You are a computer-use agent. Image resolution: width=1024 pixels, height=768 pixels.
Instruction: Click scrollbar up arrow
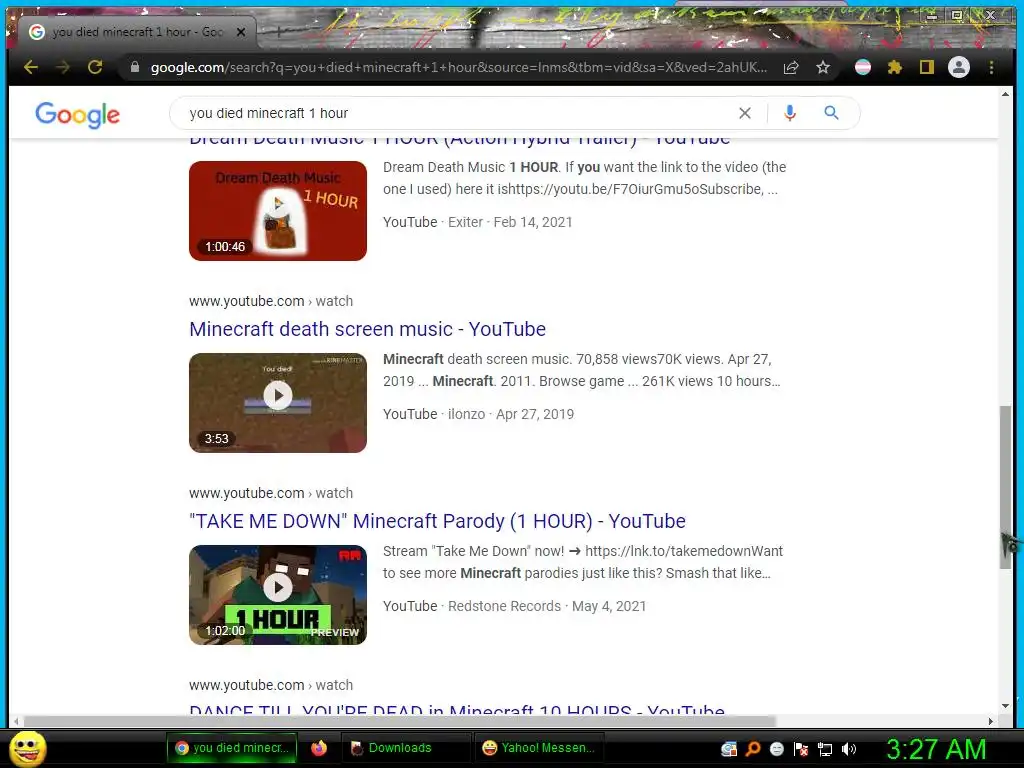click(1005, 95)
